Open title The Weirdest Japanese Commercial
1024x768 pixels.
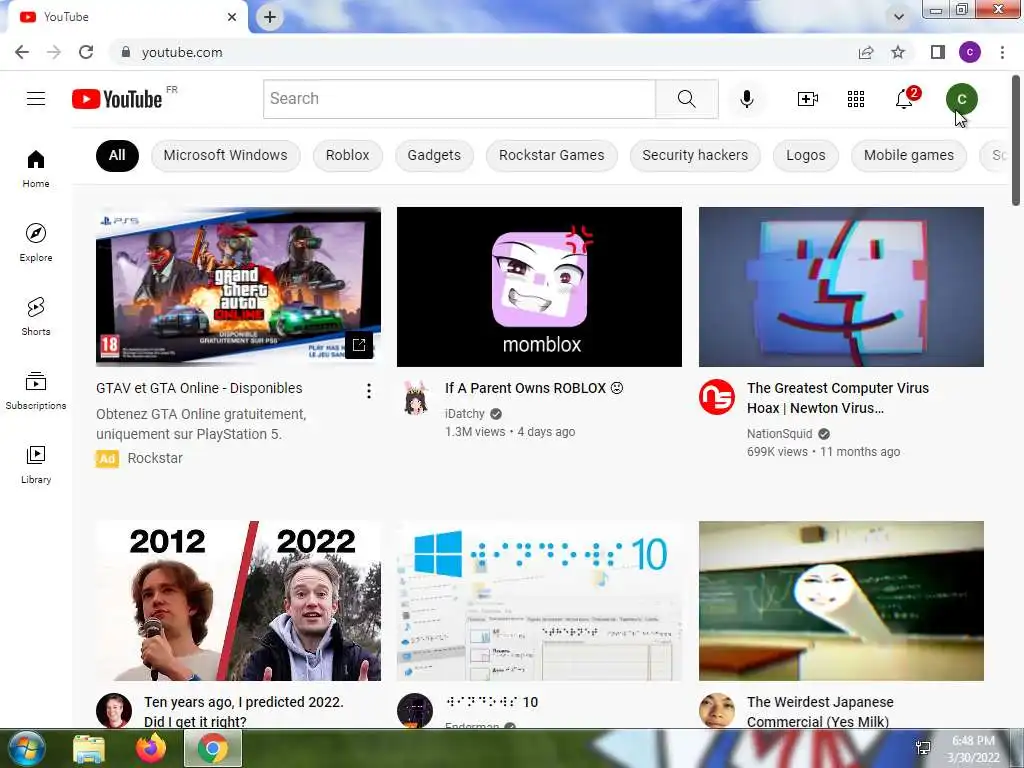820,712
